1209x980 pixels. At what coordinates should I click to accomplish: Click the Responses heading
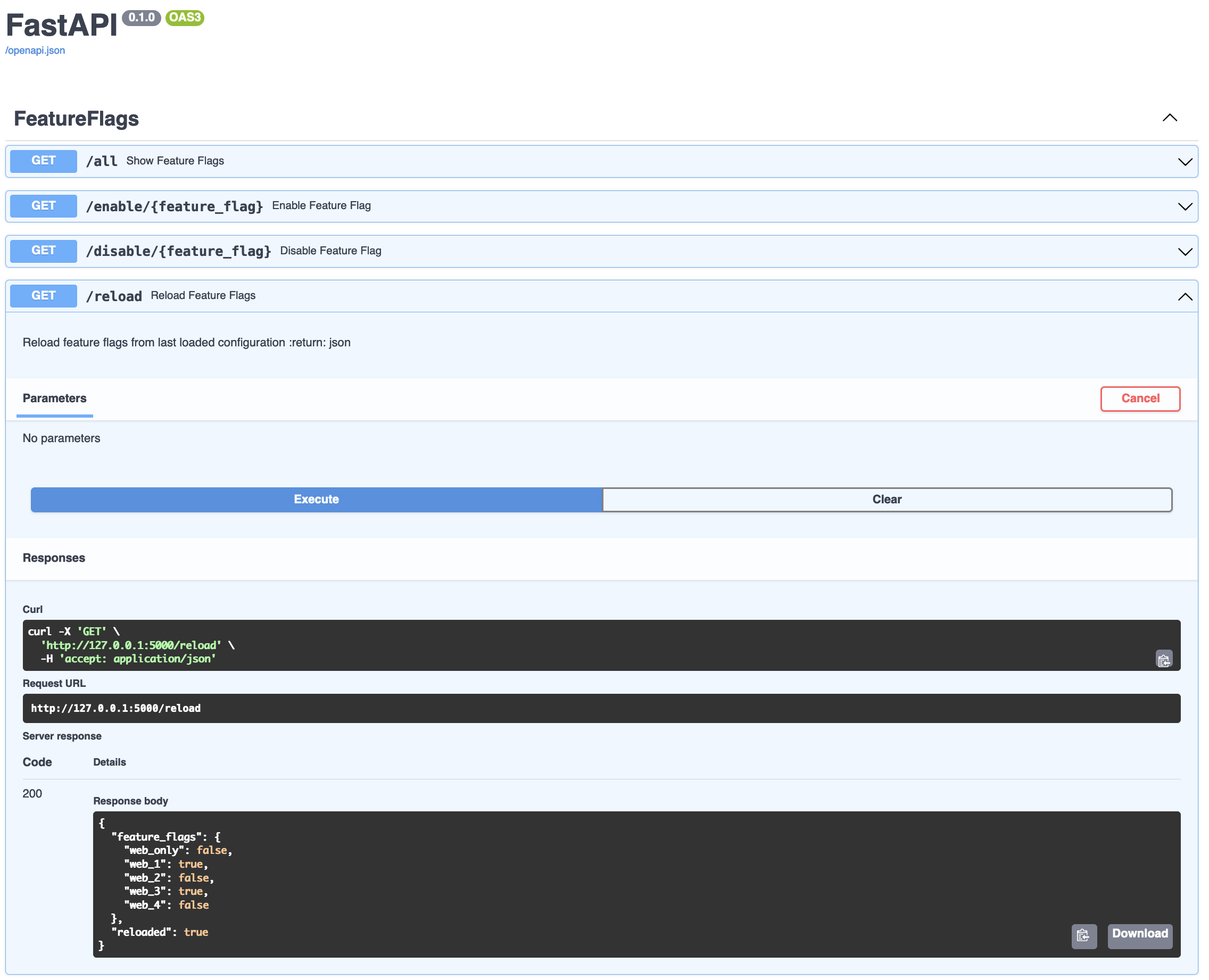(54, 558)
